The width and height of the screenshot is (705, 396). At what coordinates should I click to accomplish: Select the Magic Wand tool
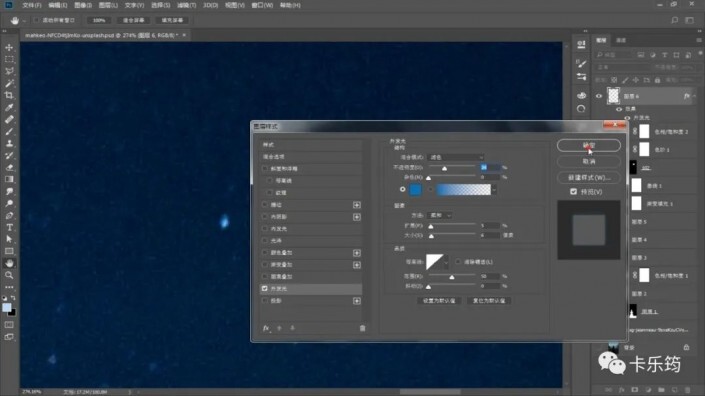point(9,83)
